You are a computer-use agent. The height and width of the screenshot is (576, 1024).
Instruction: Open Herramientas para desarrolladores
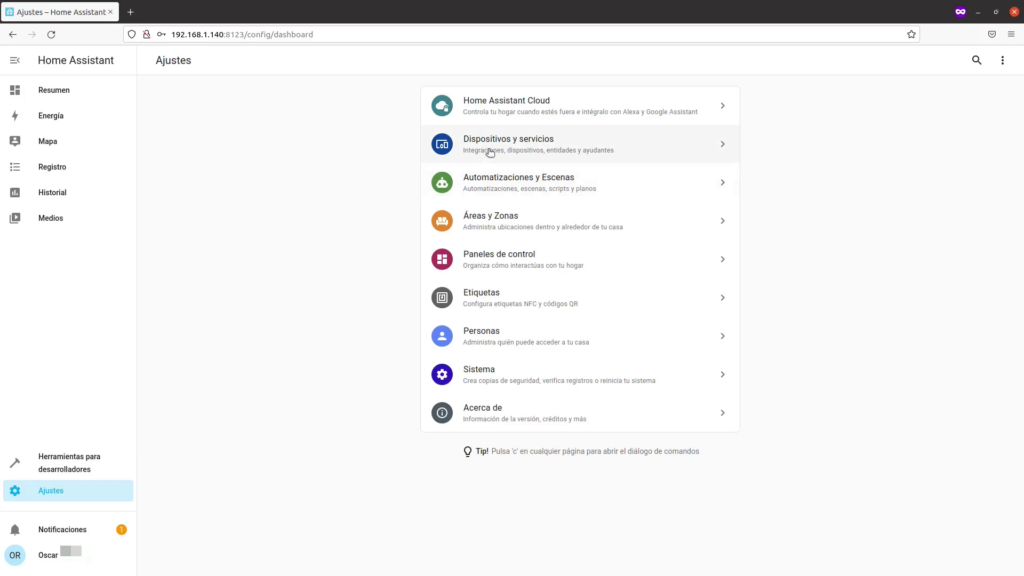[67, 462]
